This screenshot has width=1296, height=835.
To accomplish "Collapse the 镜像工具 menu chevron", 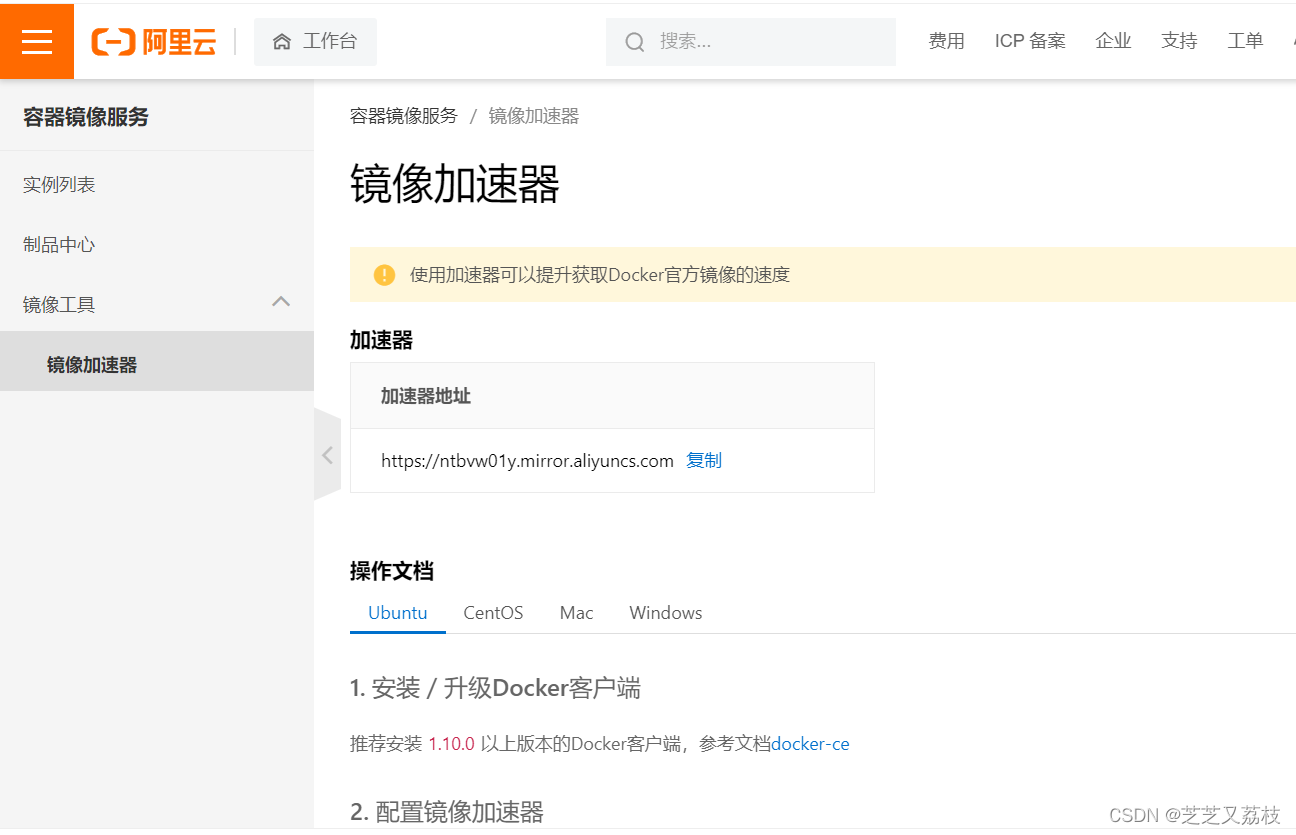I will [282, 301].
